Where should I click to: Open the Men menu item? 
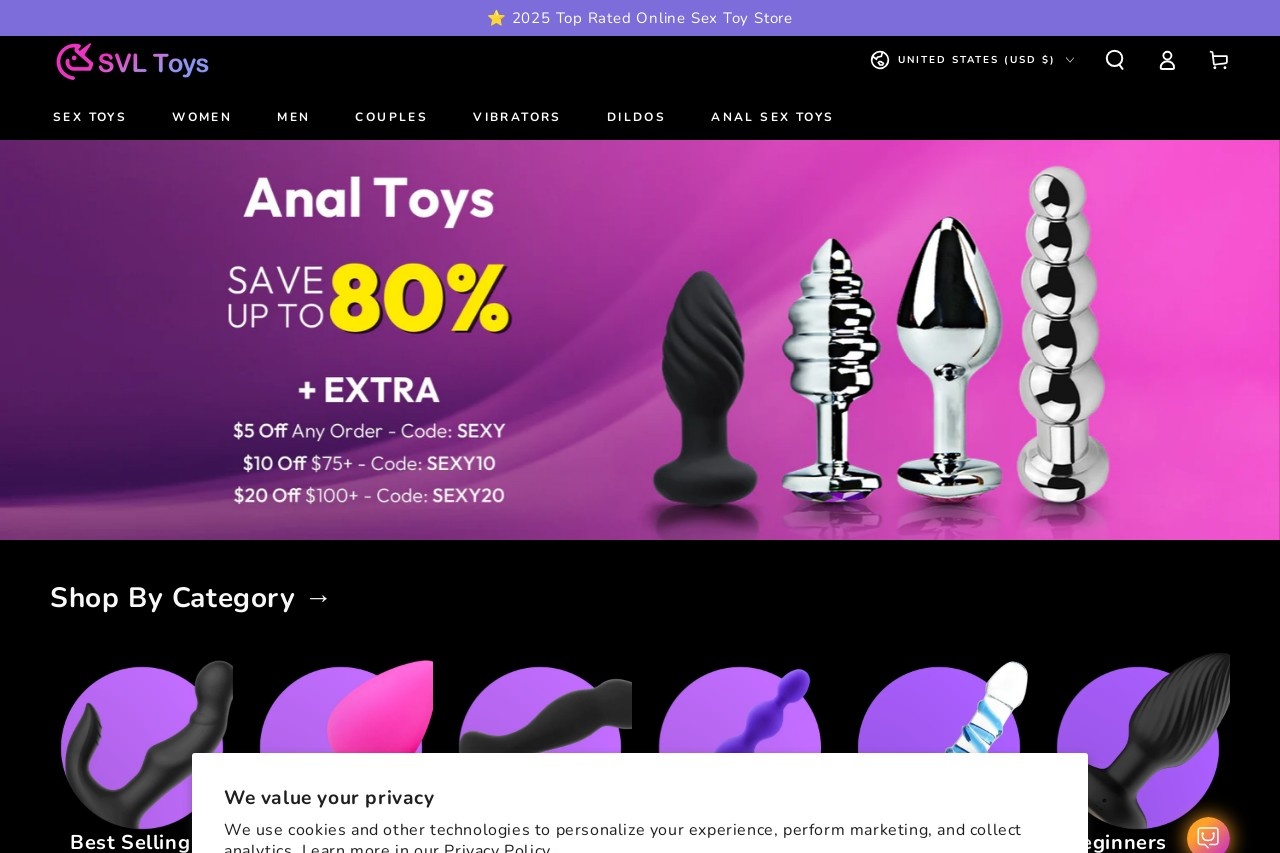point(293,117)
